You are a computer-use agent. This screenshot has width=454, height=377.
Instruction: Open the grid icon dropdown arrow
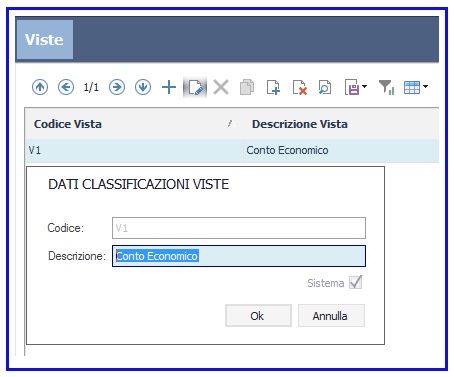pos(425,86)
